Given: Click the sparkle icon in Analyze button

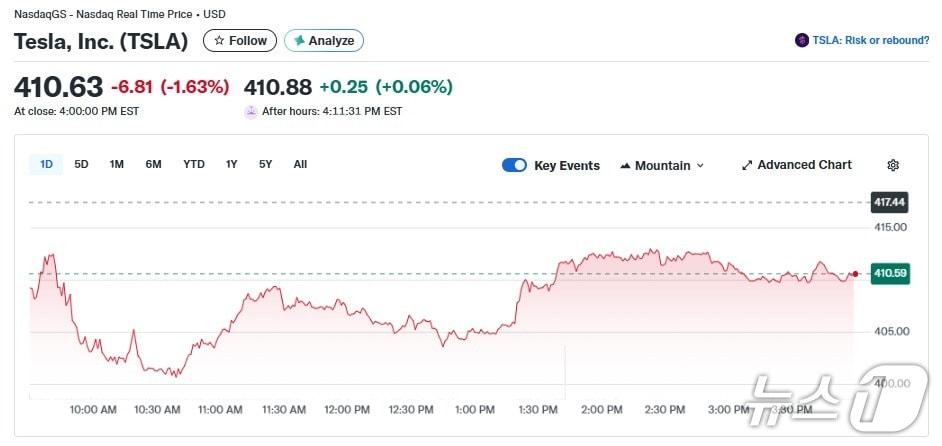Looking at the screenshot, I should point(298,41).
